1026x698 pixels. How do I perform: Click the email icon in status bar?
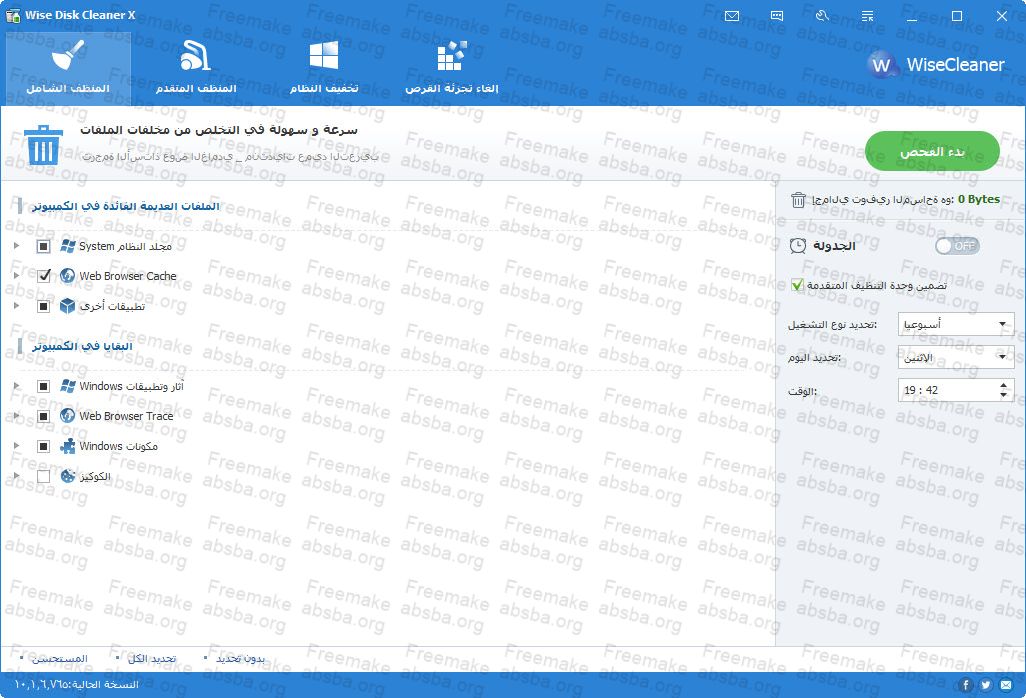(1006, 685)
